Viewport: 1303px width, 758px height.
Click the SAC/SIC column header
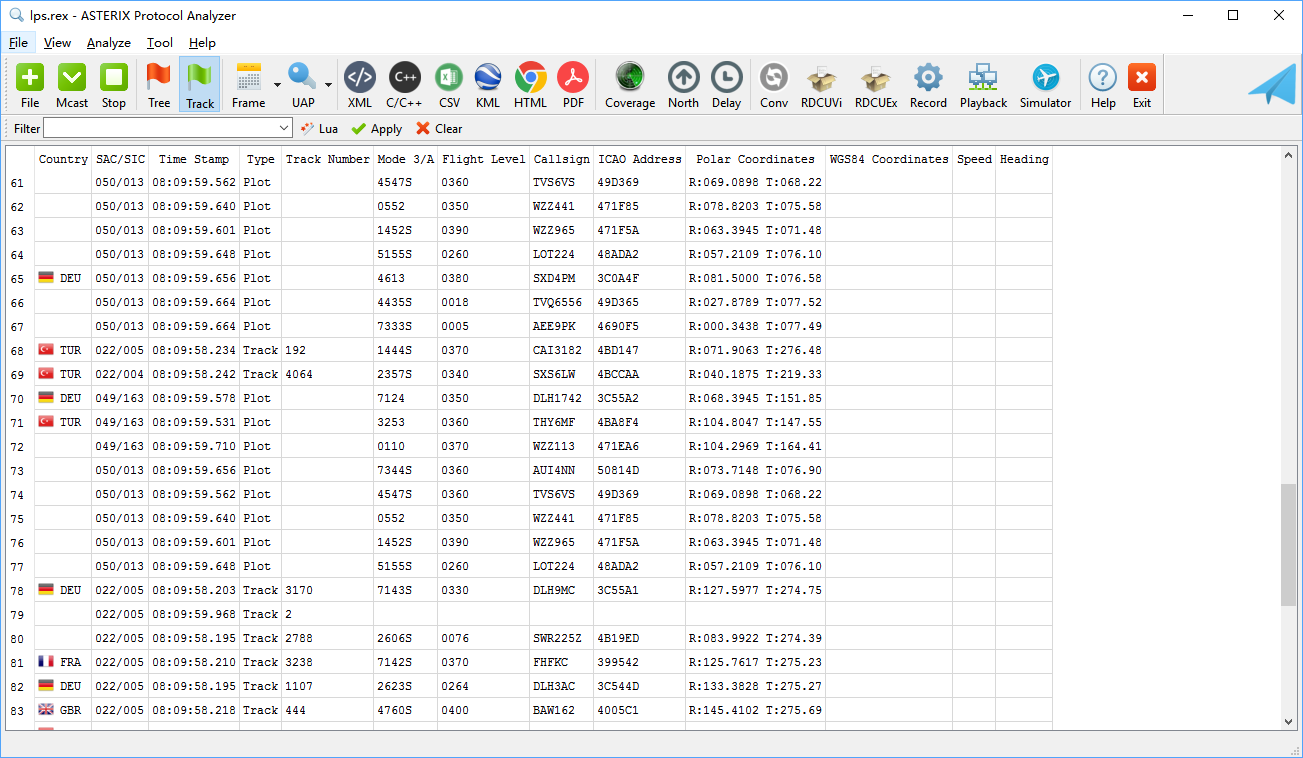(120, 159)
